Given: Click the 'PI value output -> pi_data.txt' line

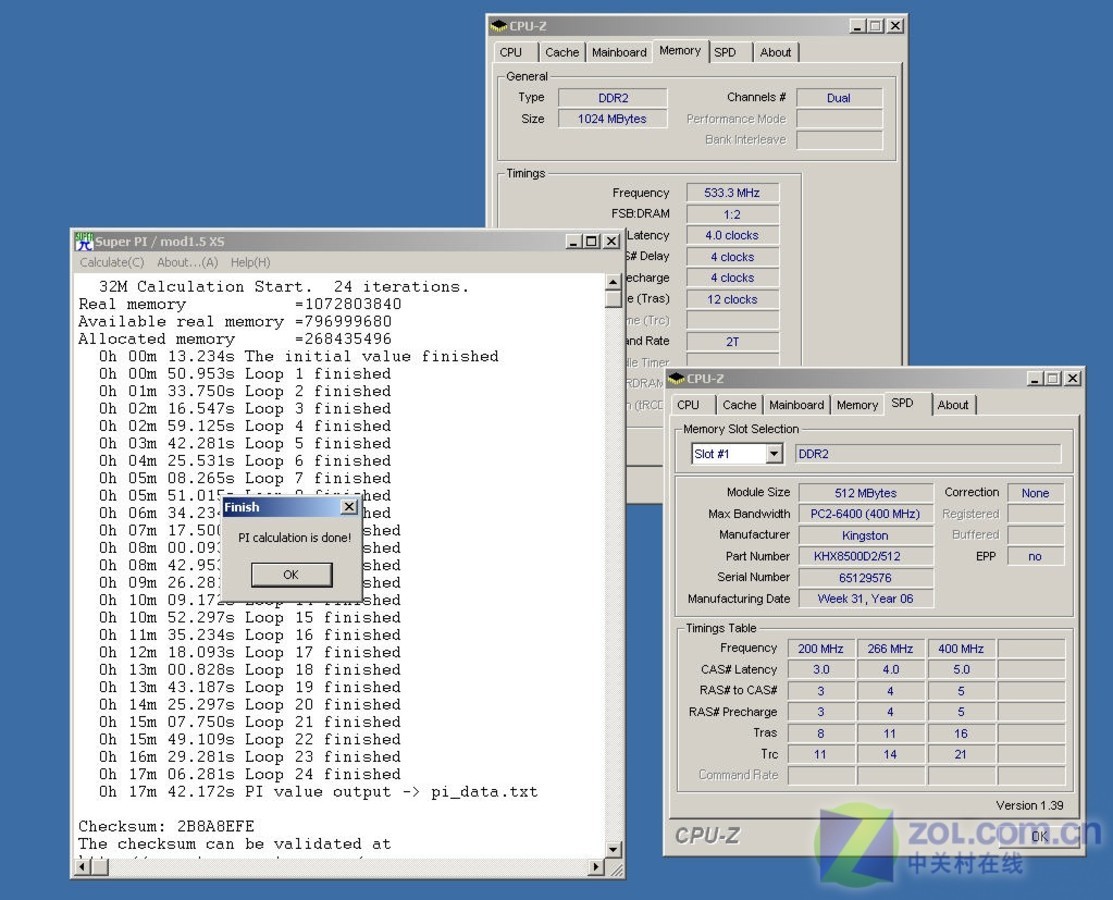Looking at the screenshot, I should click(318, 792).
